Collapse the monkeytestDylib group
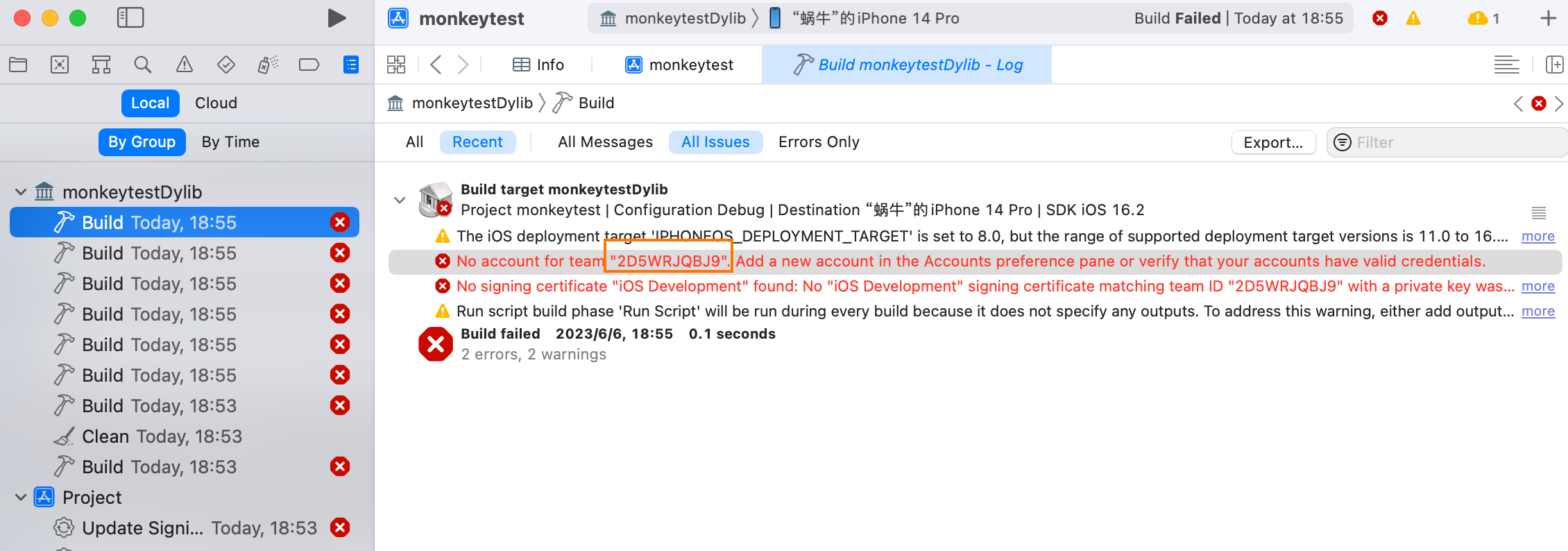 [x=21, y=192]
